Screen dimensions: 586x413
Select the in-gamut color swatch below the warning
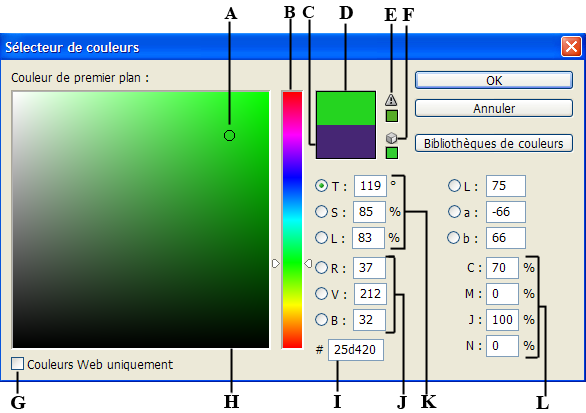(392, 116)
